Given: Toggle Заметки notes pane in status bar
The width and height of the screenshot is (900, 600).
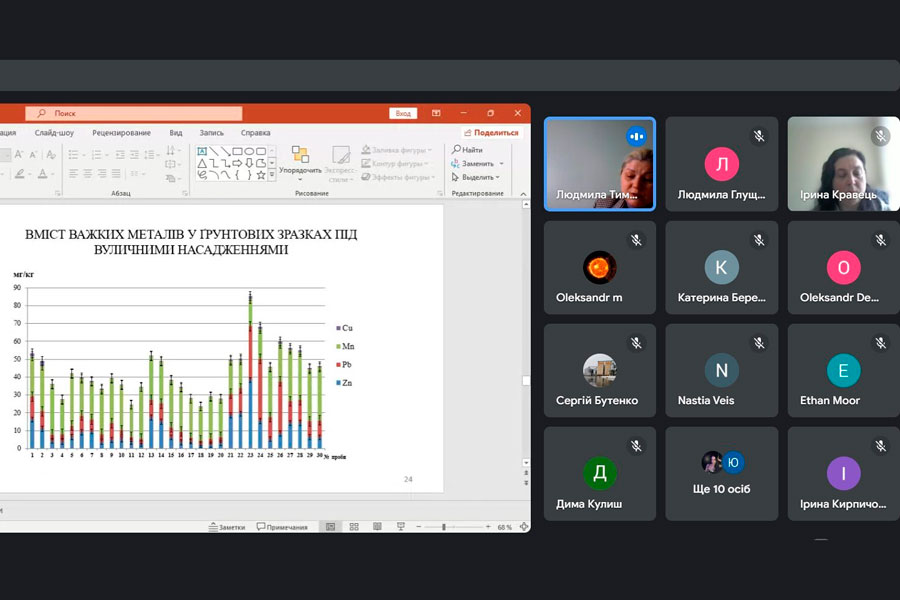Looking at the screenshot, I should pyautogui.click(x=227, y=527).
